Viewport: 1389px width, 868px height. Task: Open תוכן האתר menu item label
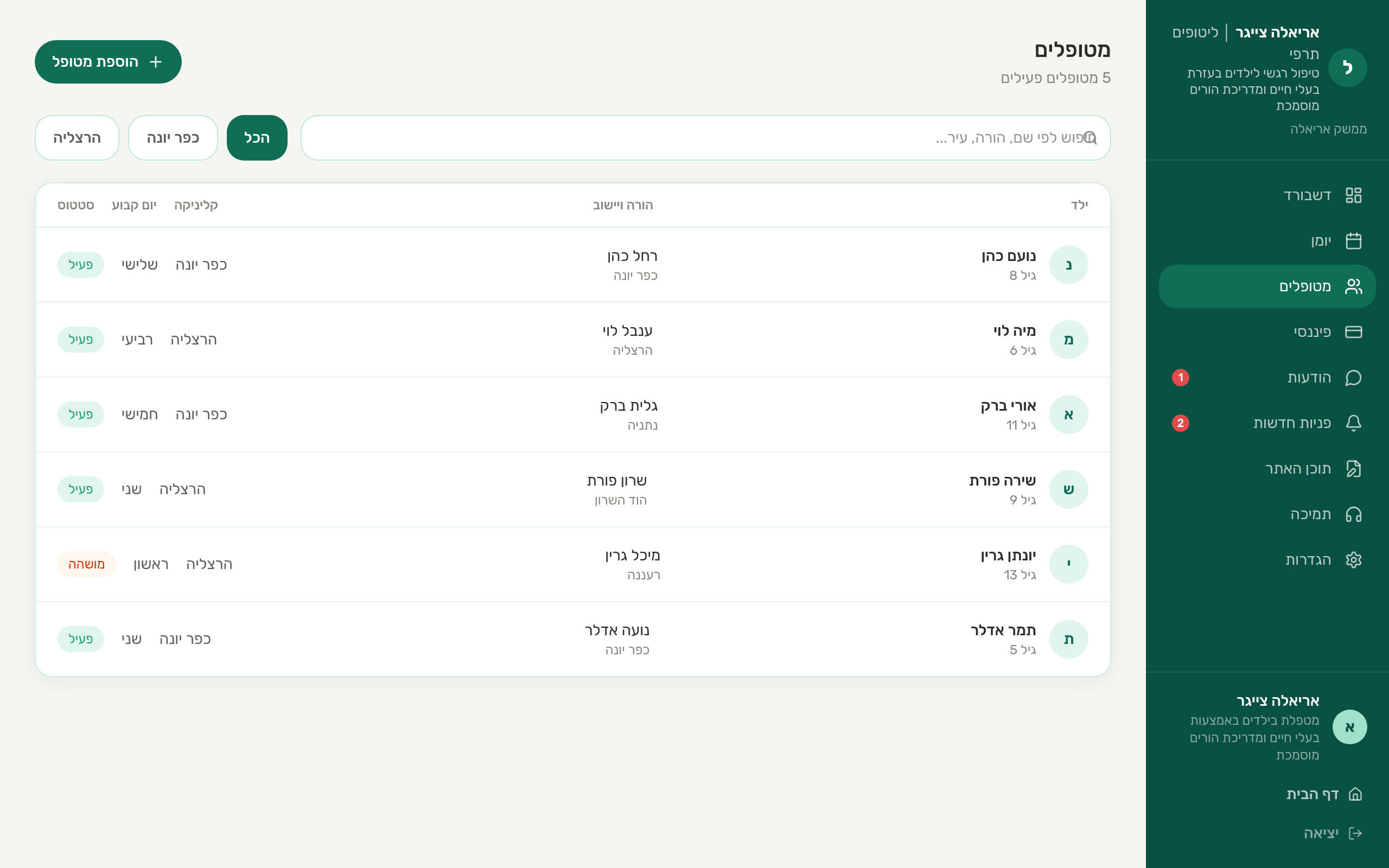1298,468
